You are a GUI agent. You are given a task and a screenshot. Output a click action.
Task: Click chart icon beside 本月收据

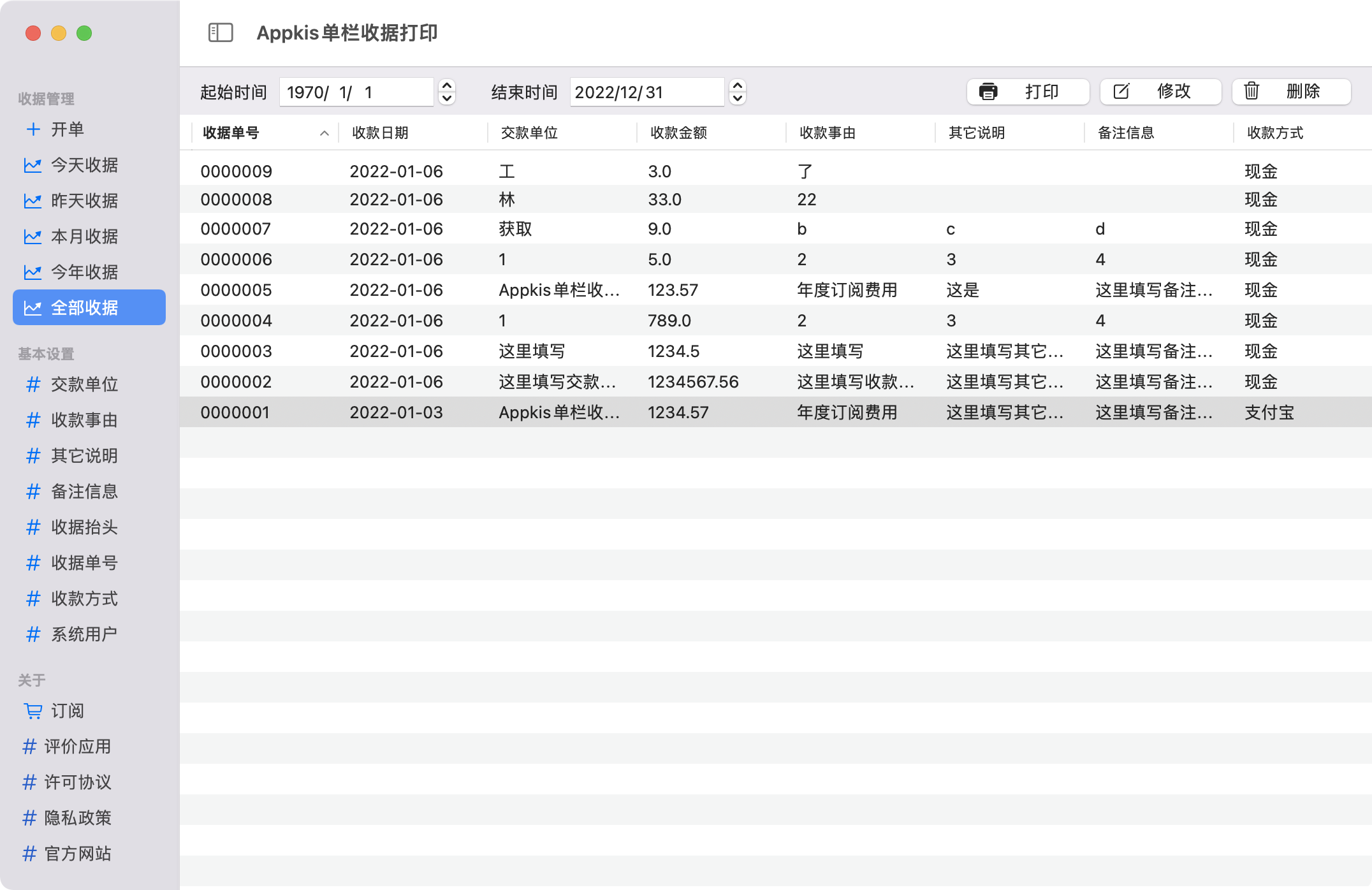click(33, 237)
